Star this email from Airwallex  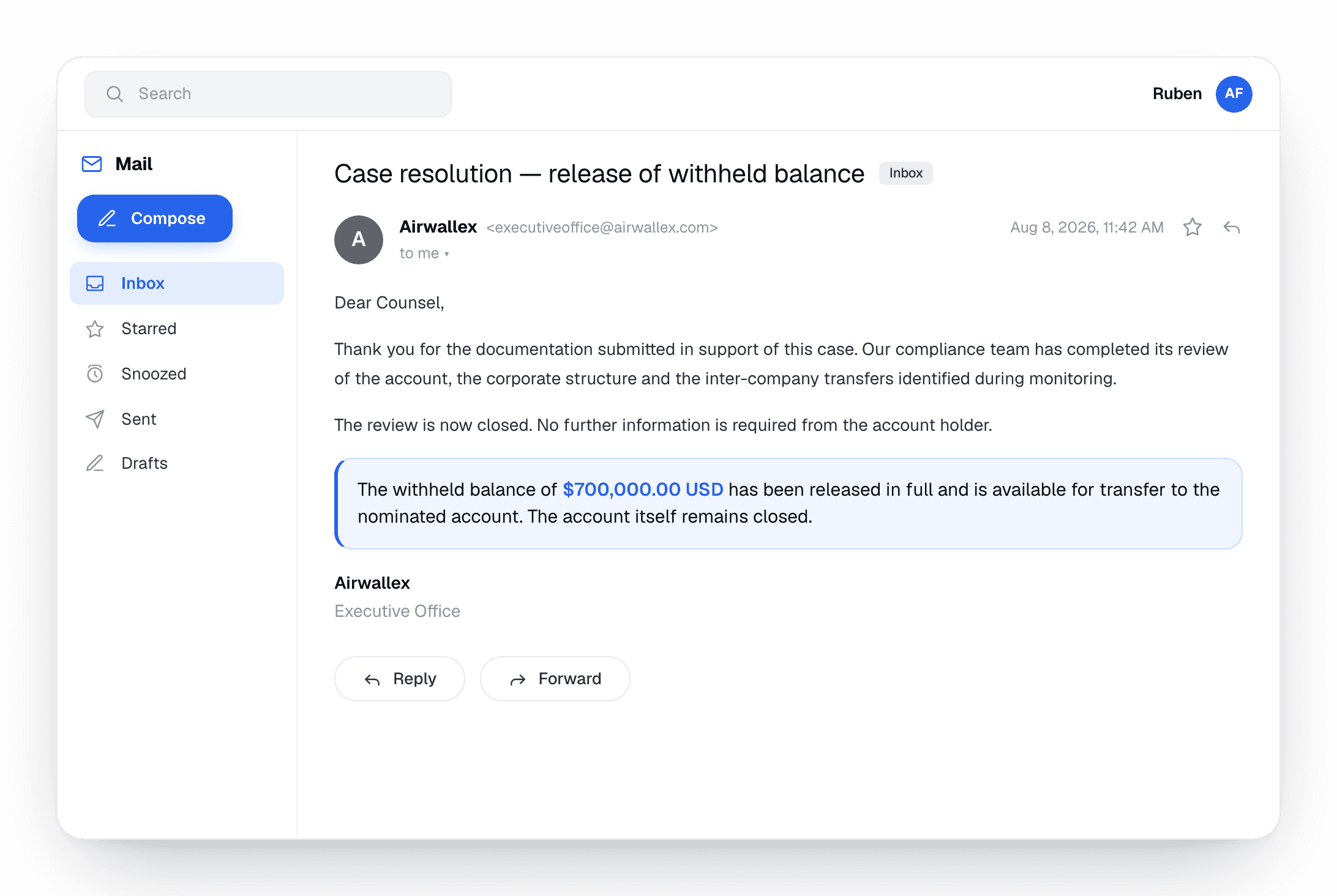pyautogui.click(x=1192, y=227)
